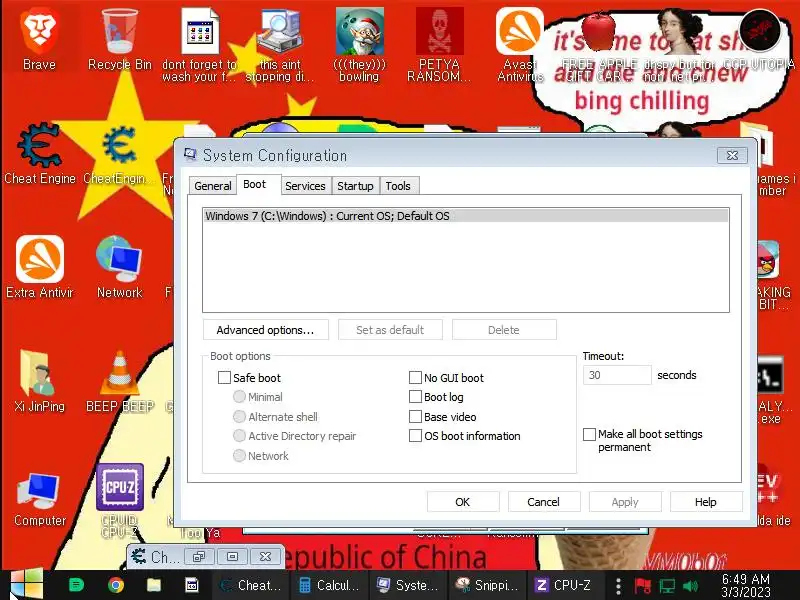Show hidden tray icons via the dots
Screen dimensions: 800x600
(618, 586)
